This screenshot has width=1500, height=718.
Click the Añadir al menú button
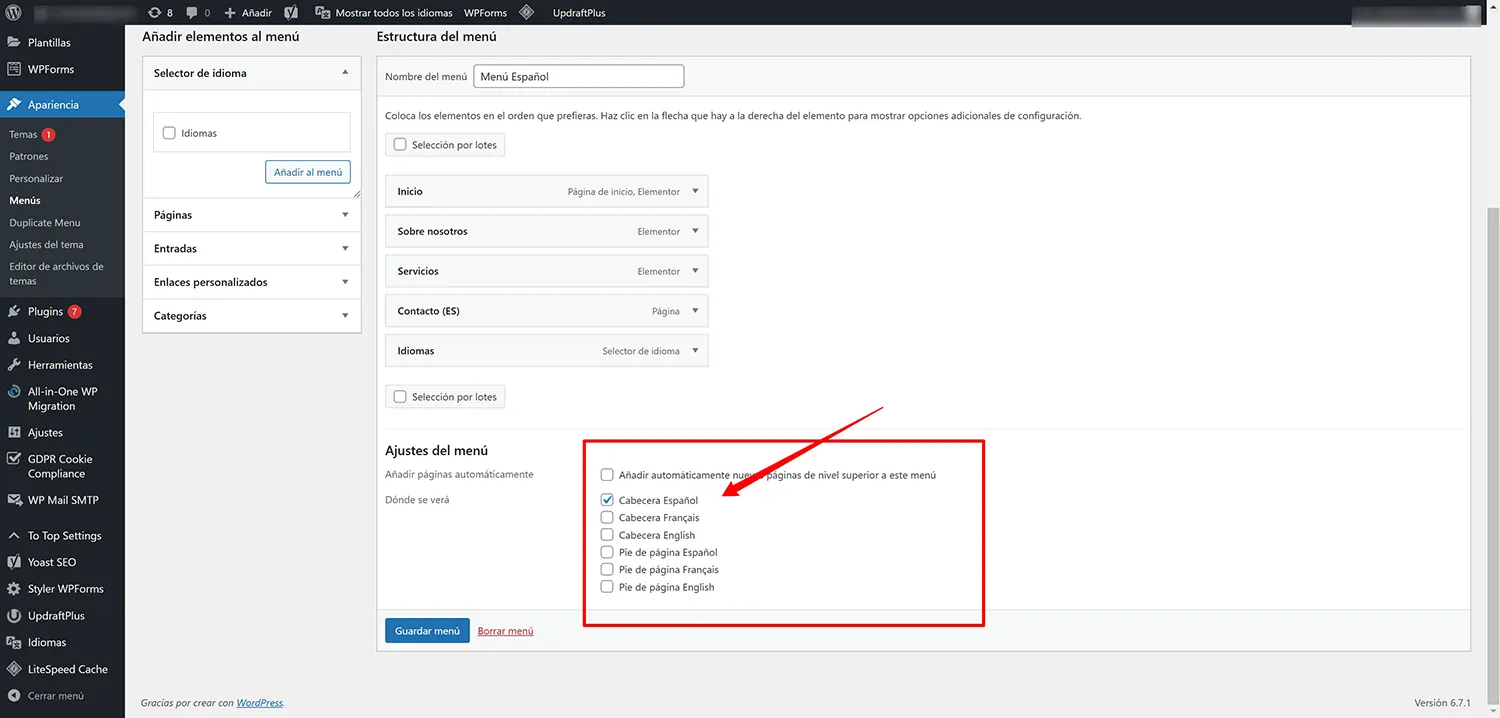click(x=308, y=172)
